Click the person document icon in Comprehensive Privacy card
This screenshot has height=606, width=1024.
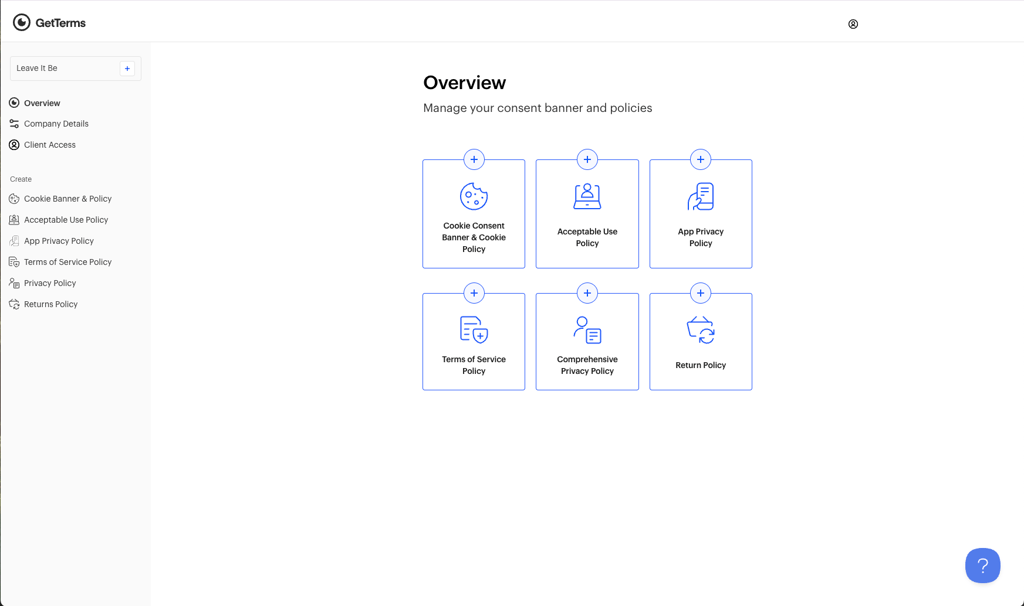click(587, 330)
